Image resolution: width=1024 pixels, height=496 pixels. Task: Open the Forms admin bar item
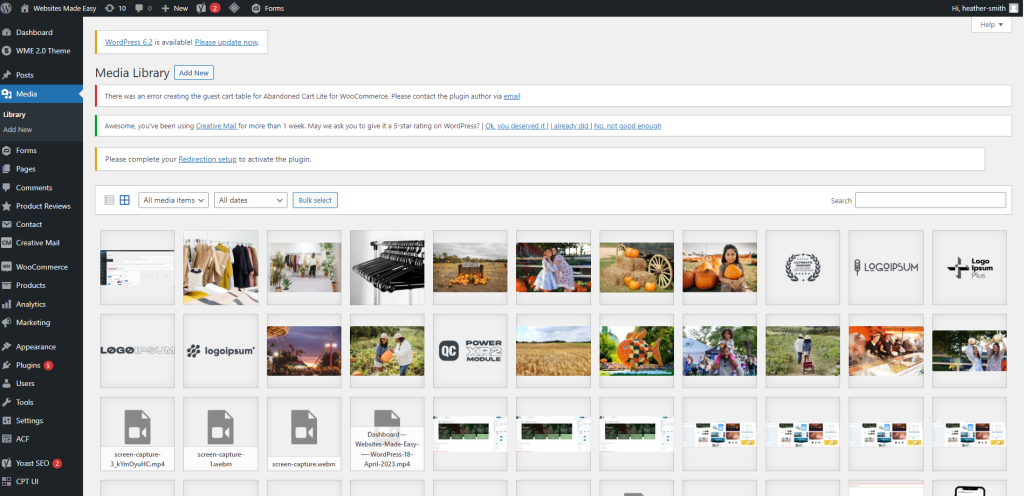pos(267,7)
